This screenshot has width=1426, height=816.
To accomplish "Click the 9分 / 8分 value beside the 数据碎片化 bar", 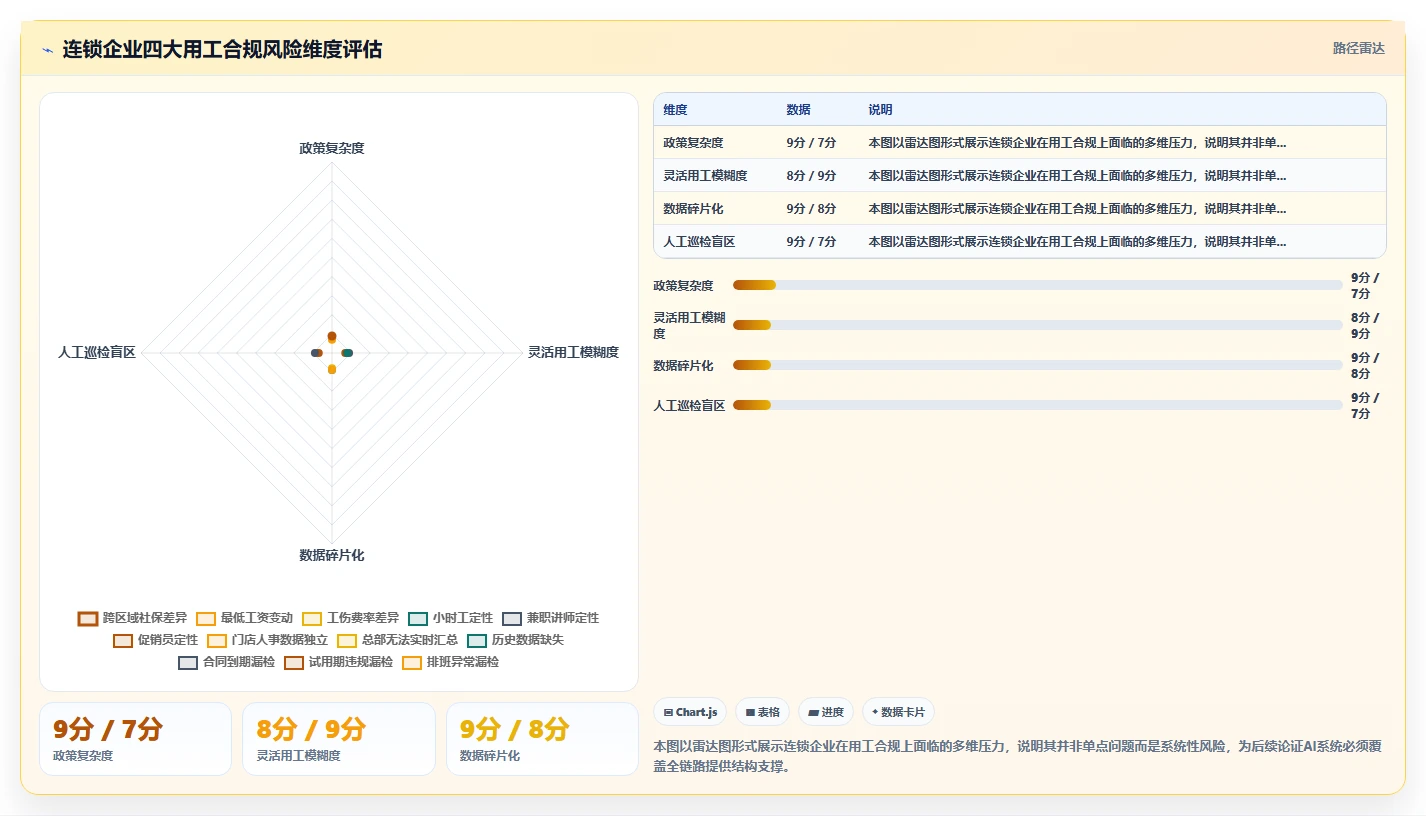I will pyautogui.click(x=1365, y=366).
